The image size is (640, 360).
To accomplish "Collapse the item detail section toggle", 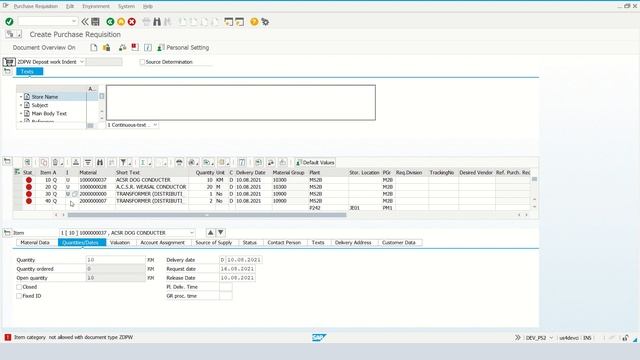I will coord(7,233).
